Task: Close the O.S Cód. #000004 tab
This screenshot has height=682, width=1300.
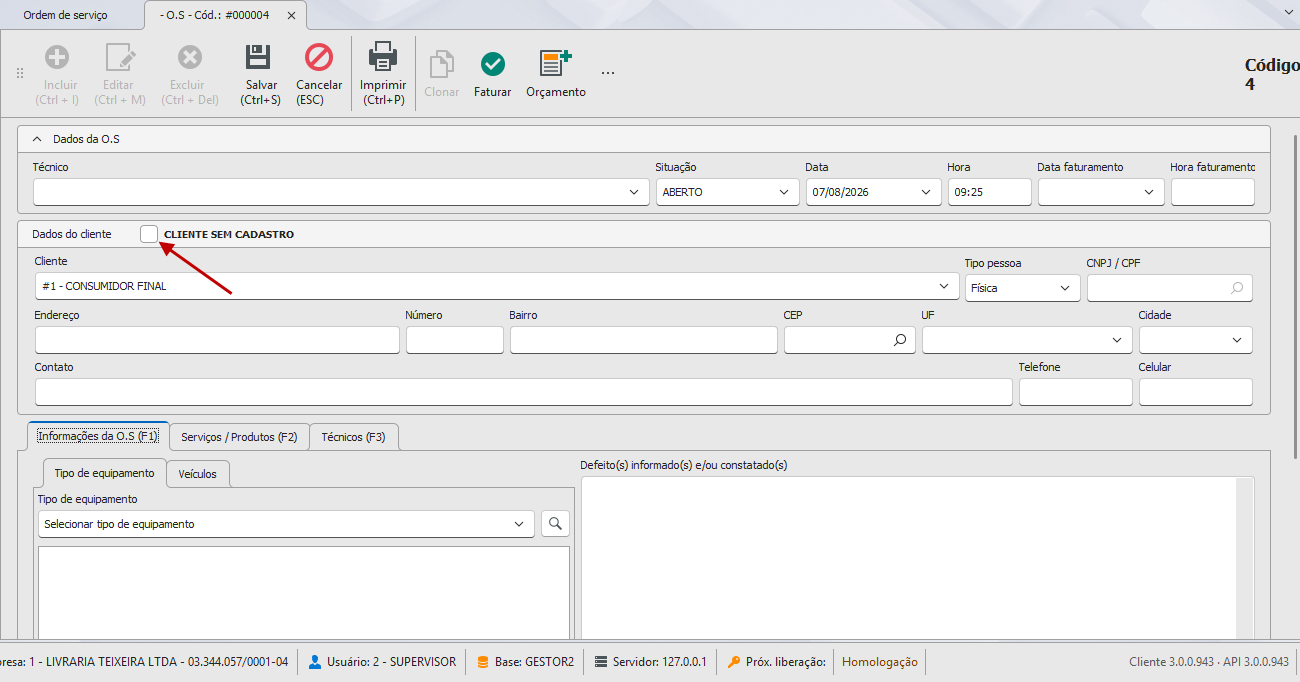Action: pyautogui.click(x=291, y=16)
